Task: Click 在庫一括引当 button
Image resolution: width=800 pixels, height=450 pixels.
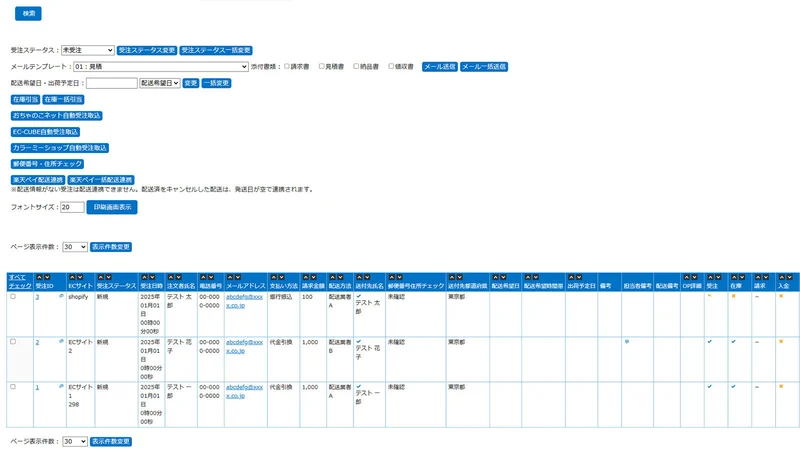Action: point(64,99)
